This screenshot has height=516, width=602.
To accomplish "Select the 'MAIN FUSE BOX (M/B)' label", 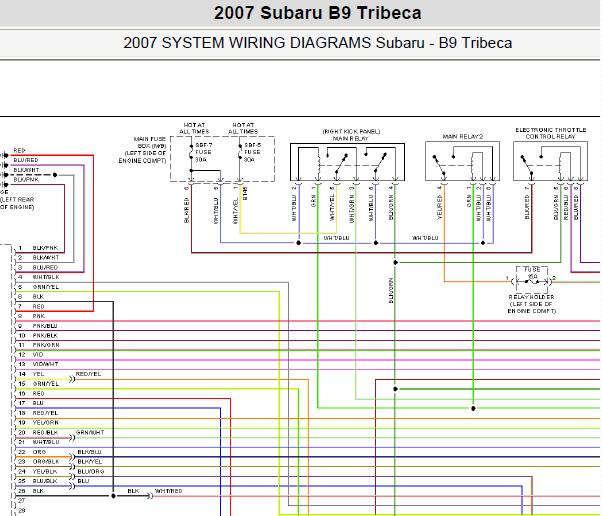I will pos(142,150).
